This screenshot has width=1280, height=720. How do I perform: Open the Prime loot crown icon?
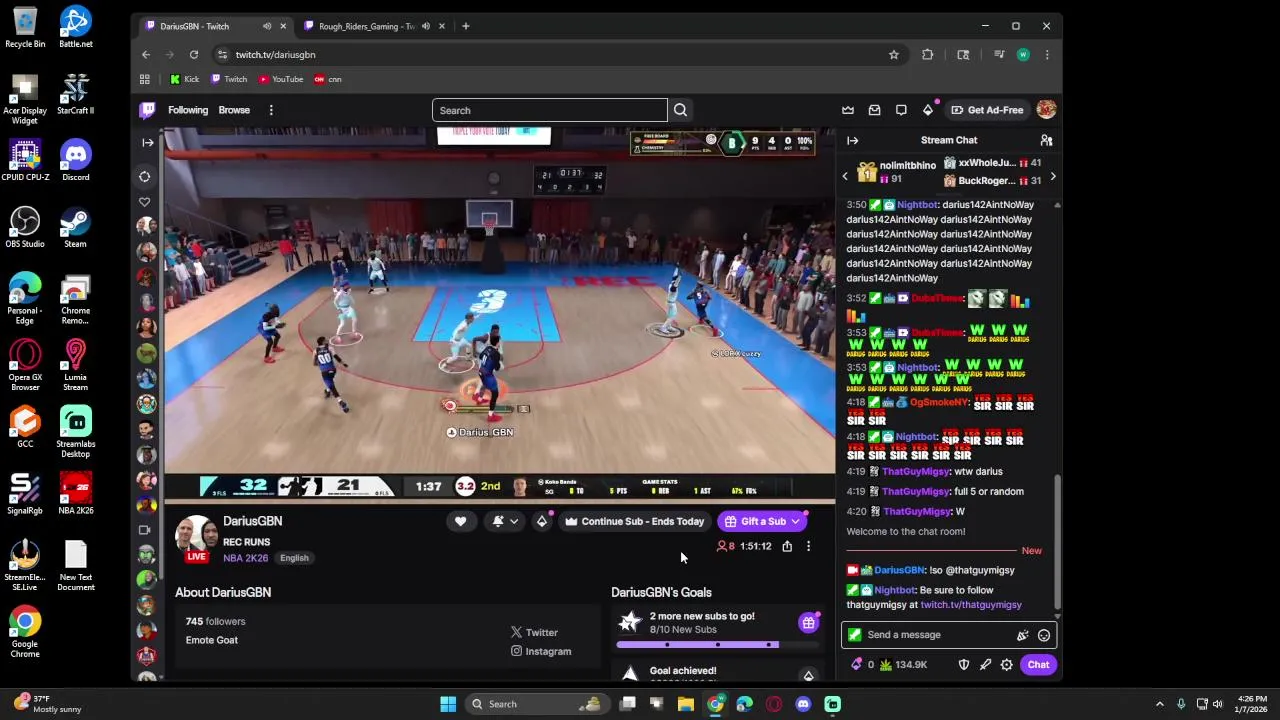(848, 110)
